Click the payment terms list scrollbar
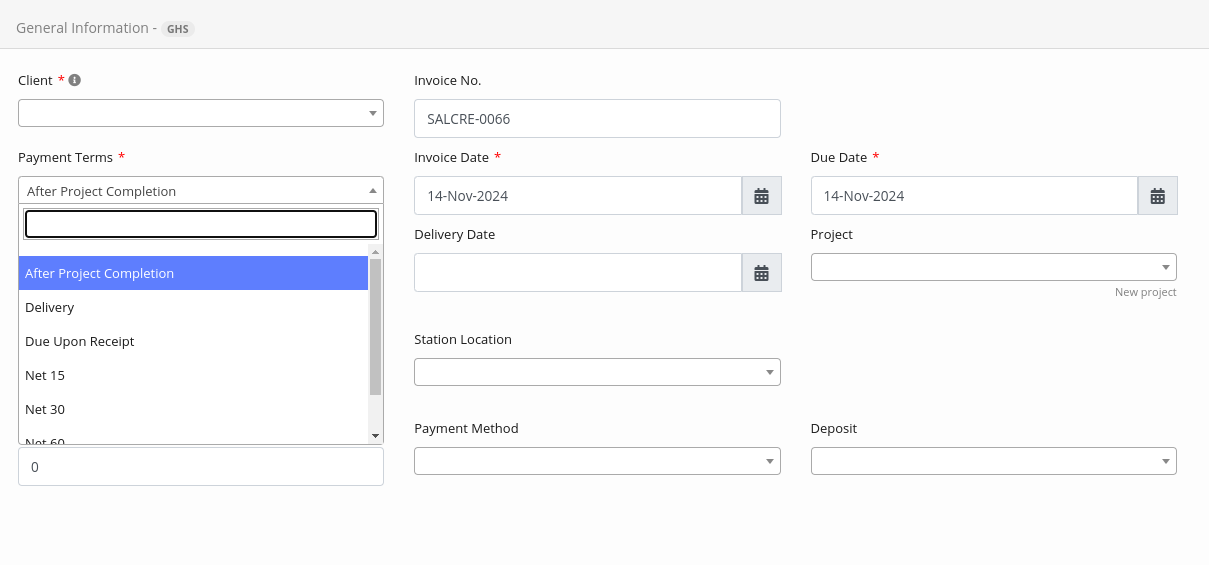The height and width of the screenshot is (565, 1209). 375,326
